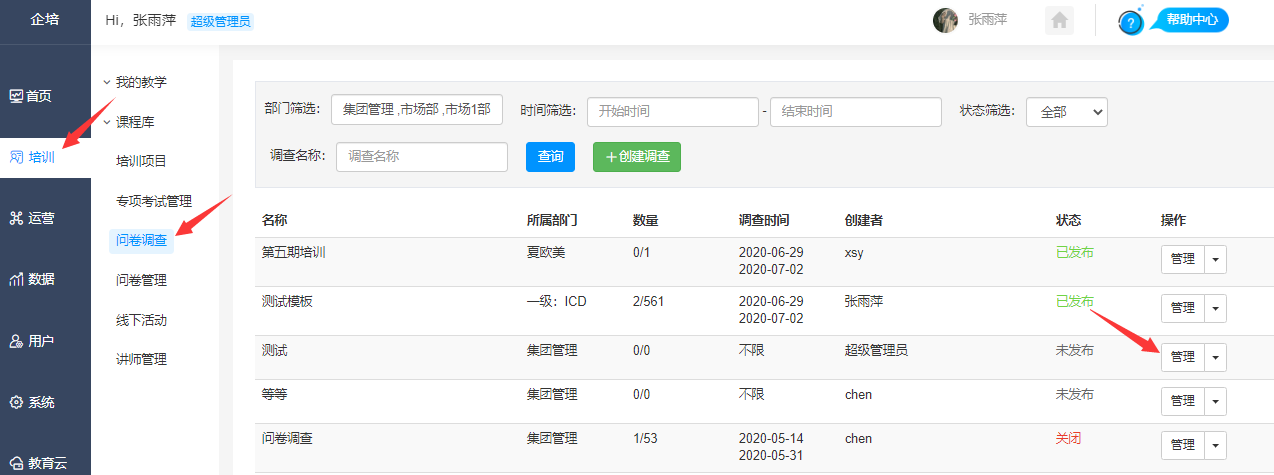This screenshot has height=475, width=1274.
Task: Click the home icon in top bar
Action: [x=1059, y=20]
